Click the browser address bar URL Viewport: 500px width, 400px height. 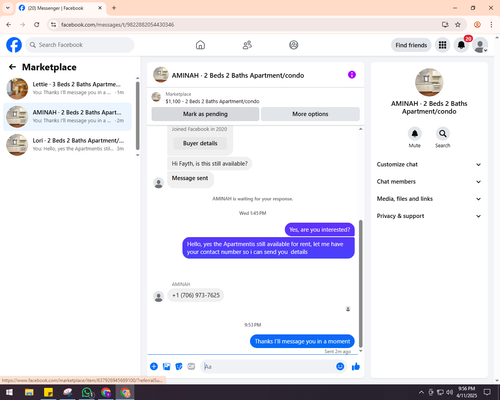click(117, 25)
